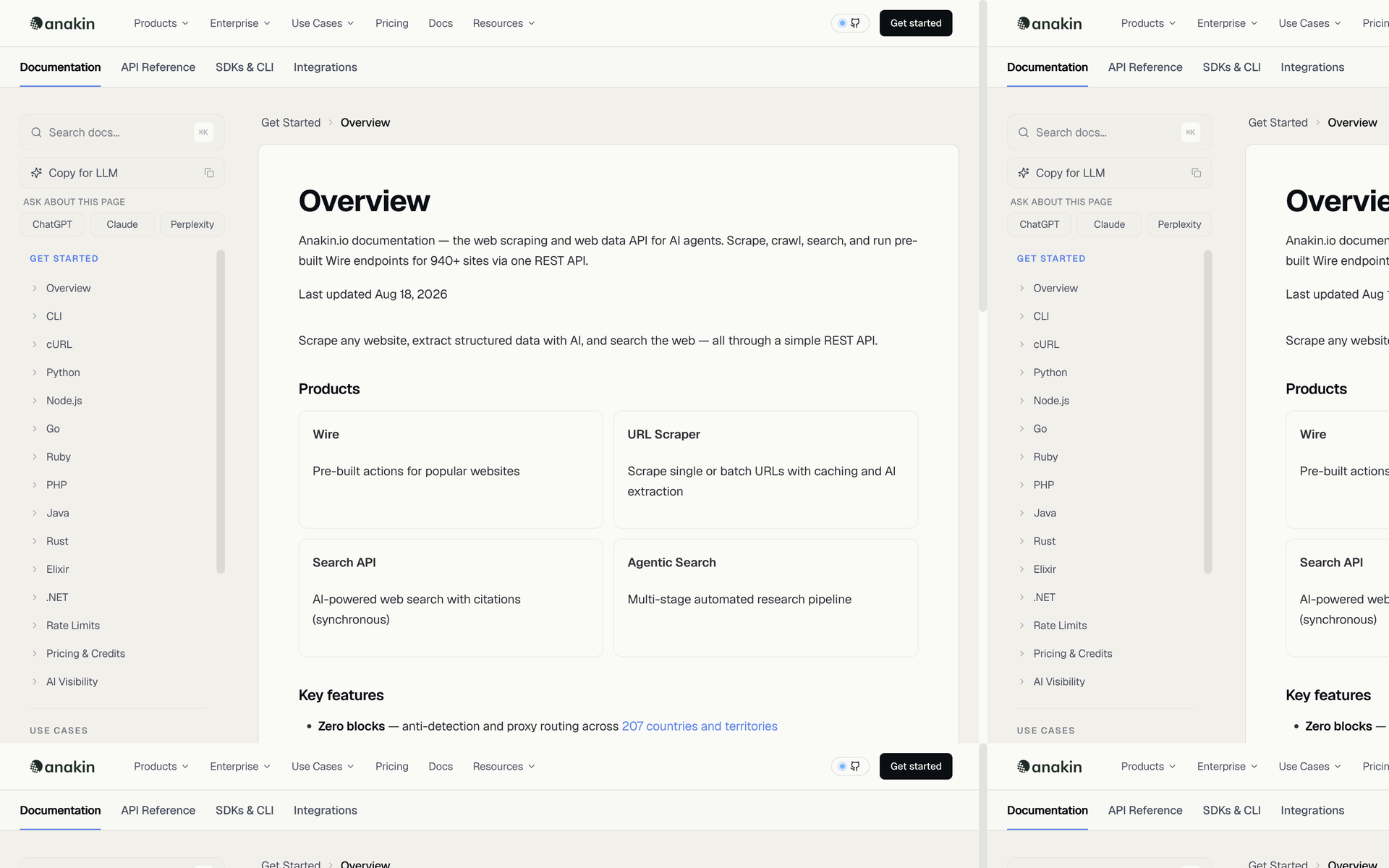Toggle the blue dot switch in the bottom-left page header

pyautogui.click(x=842, y=766)
